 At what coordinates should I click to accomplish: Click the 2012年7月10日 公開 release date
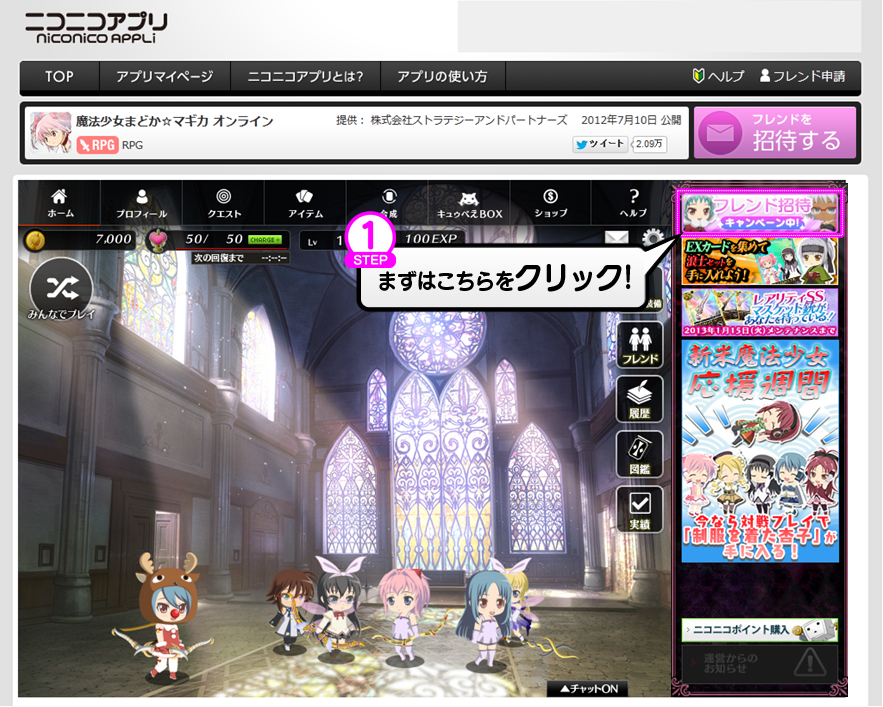tap(631, 120)
